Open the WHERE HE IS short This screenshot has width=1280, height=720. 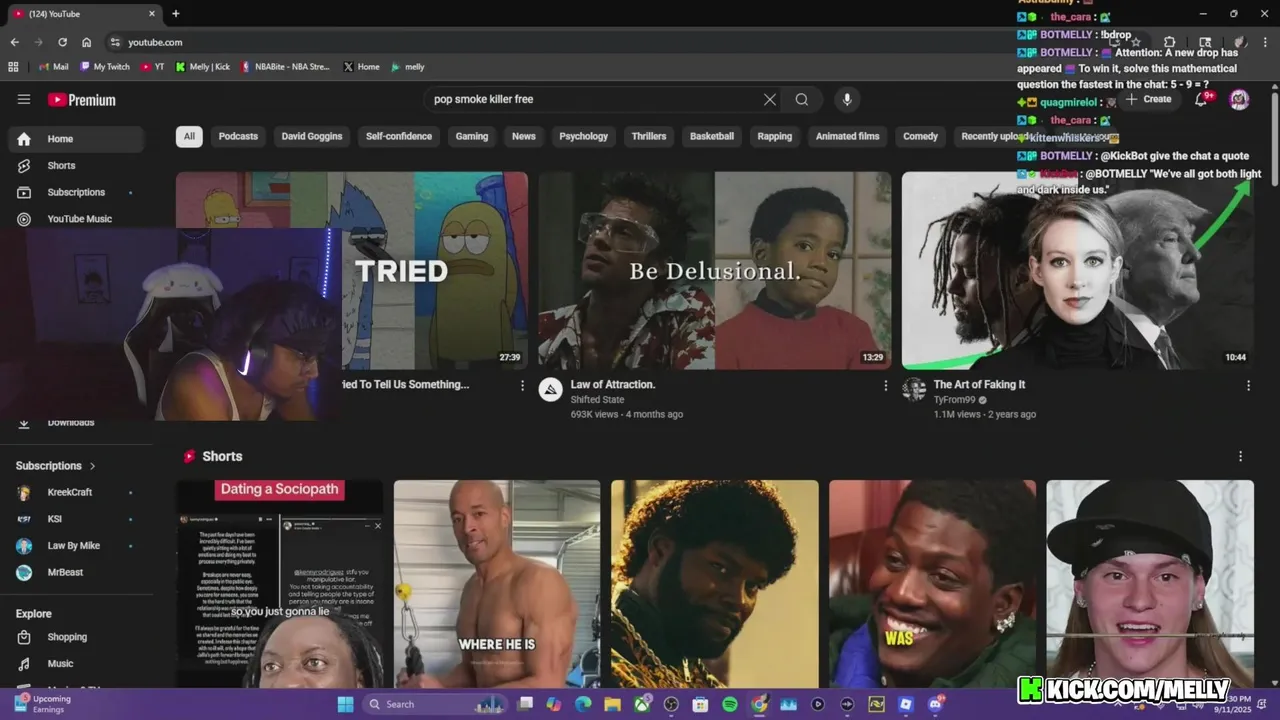(x=497, y=584)
